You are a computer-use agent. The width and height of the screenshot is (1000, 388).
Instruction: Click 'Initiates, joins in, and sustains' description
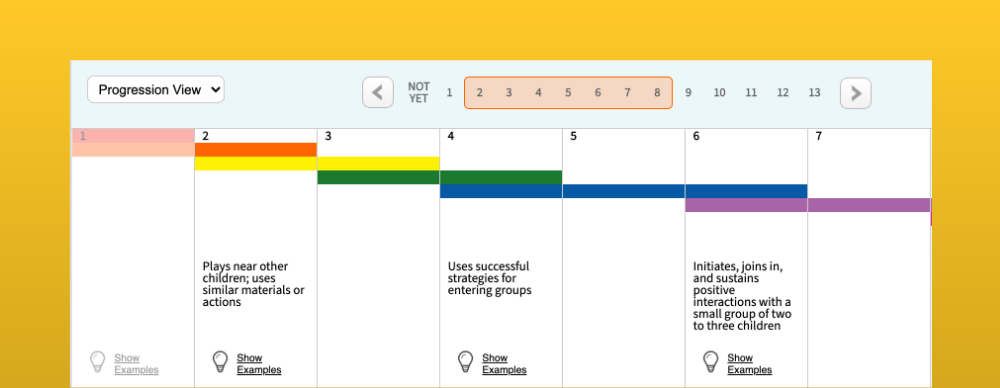coord(742,296)
